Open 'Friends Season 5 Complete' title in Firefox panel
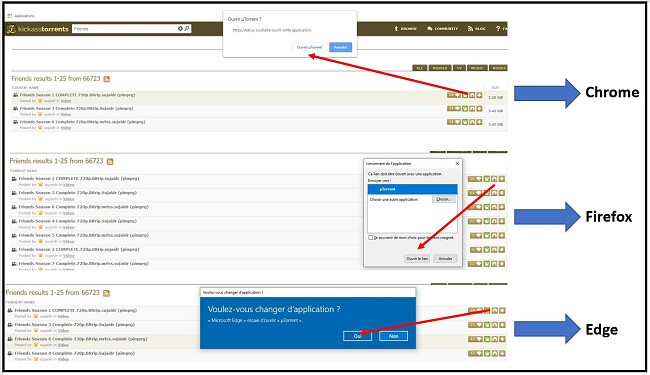Screen dimensions: 650x375 [x=84, y=235]
